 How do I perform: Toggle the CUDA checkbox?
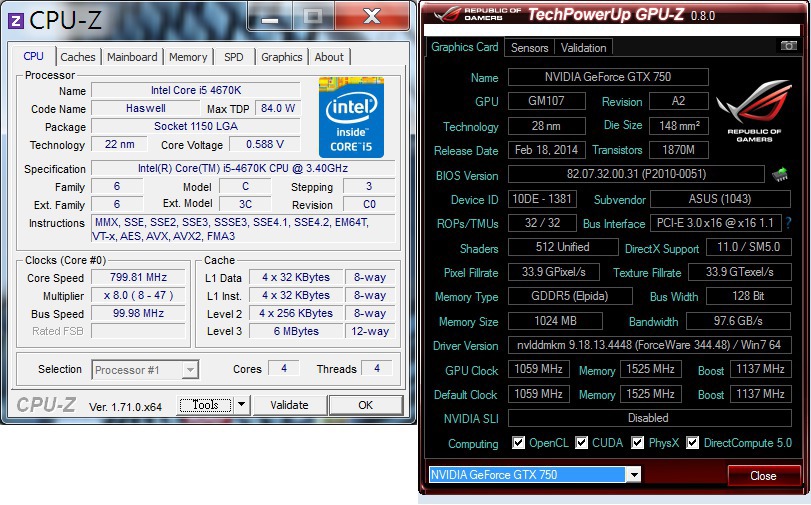581,442
